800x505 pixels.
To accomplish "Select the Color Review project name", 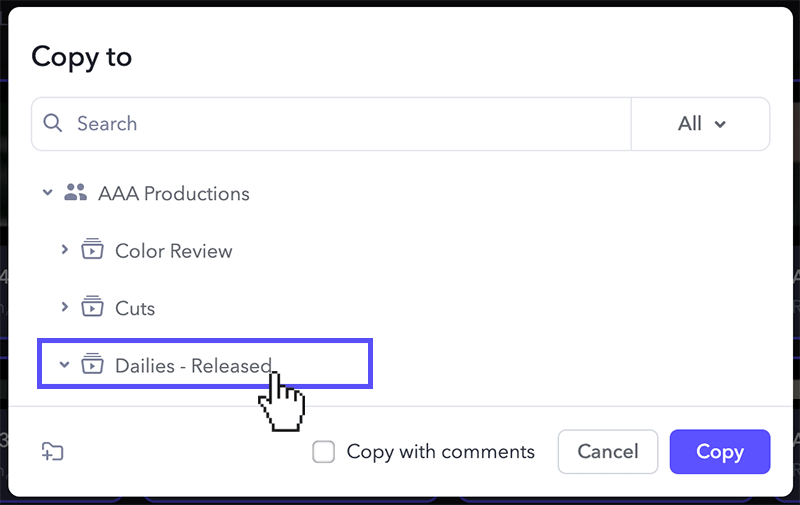I will tap(173, 251).
